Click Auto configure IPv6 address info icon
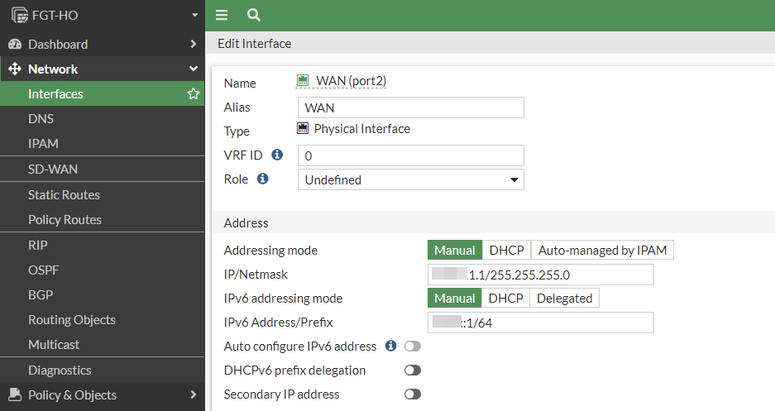This screenshot has width=775, height=411. click(391, 346)
